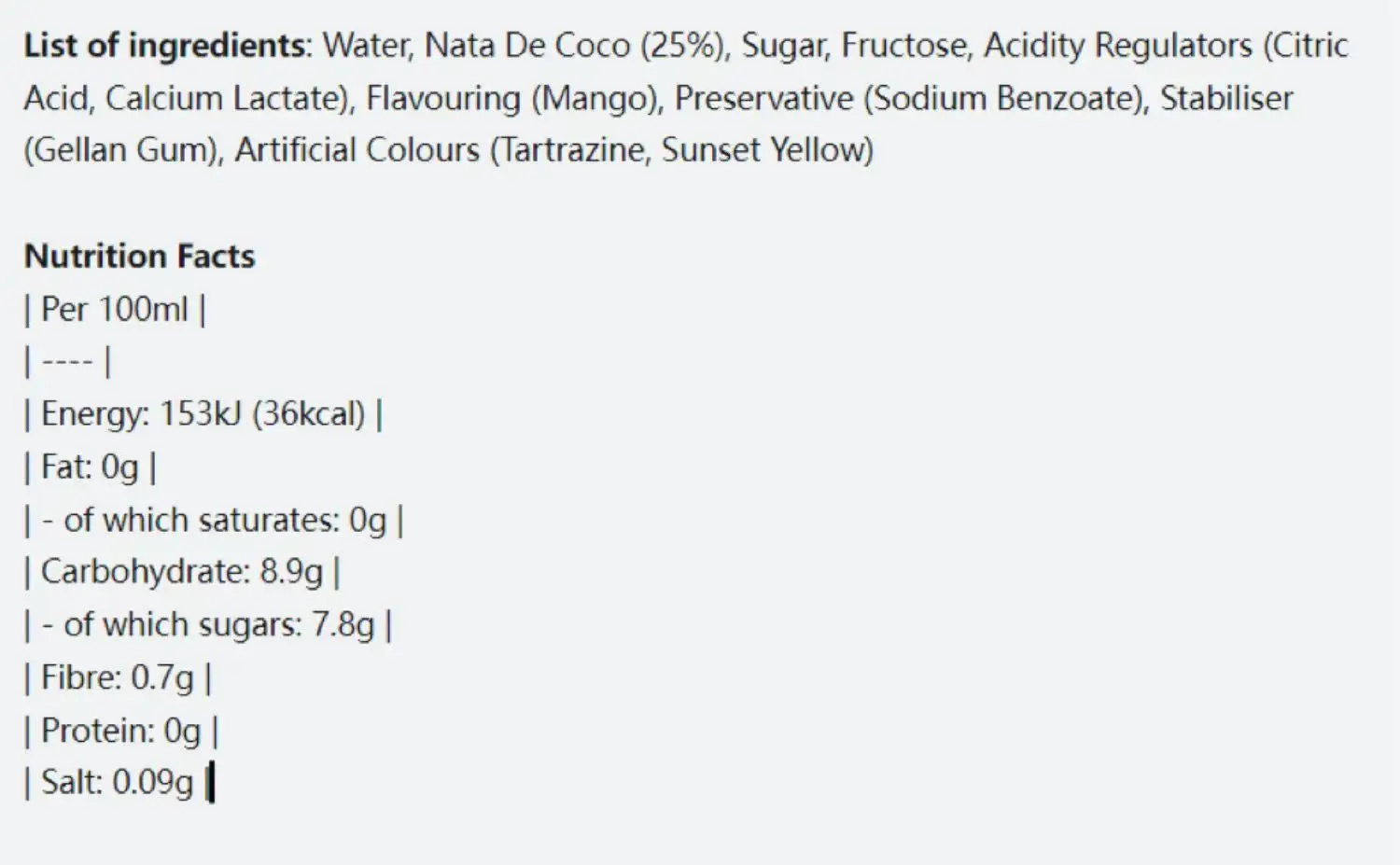Screen dimensions: 1400x865
Task: Click the "Tartrazine" word
Action: click(574, 150)
